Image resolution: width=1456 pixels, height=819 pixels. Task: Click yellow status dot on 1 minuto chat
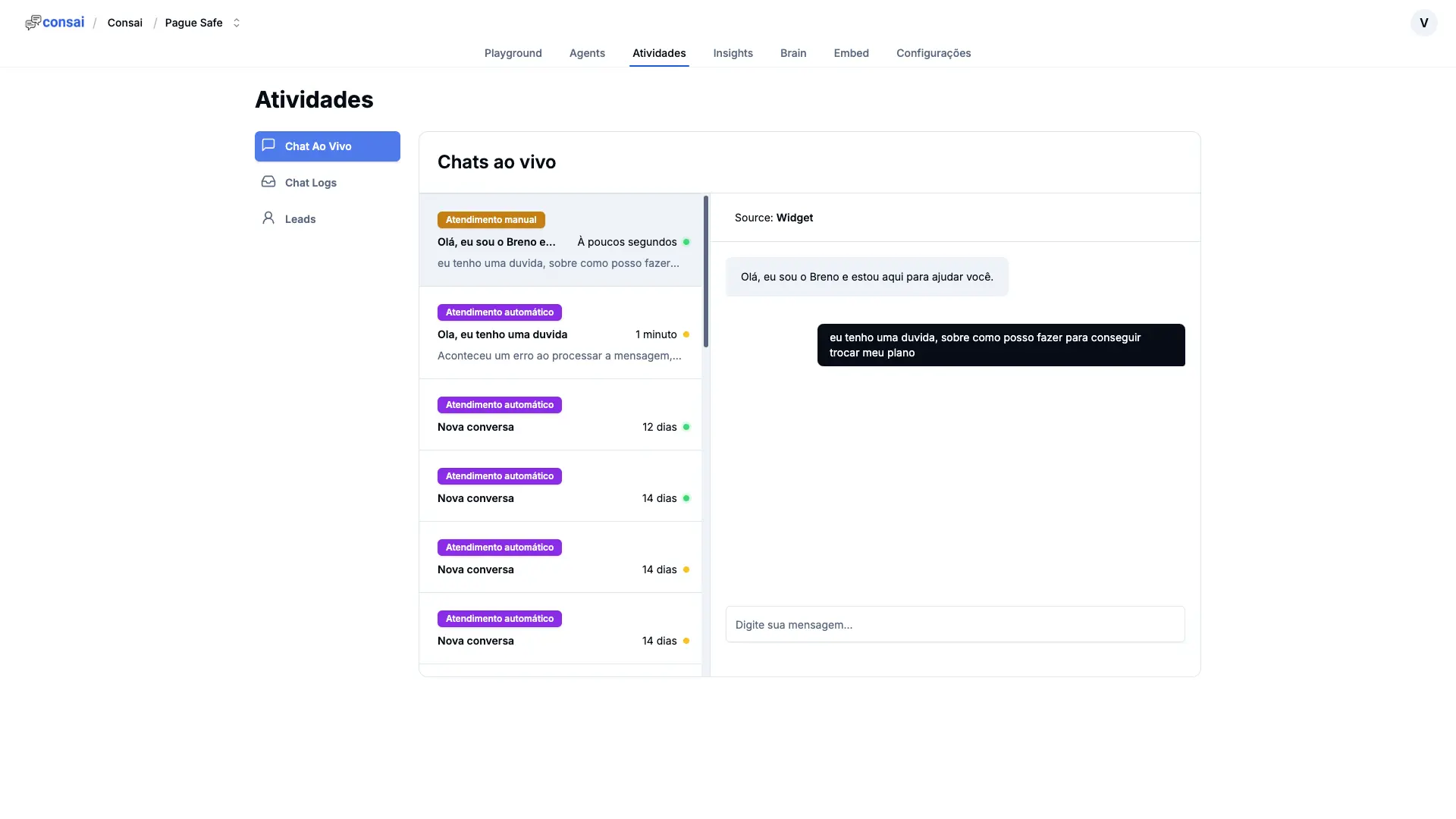[x=686, y=334]
